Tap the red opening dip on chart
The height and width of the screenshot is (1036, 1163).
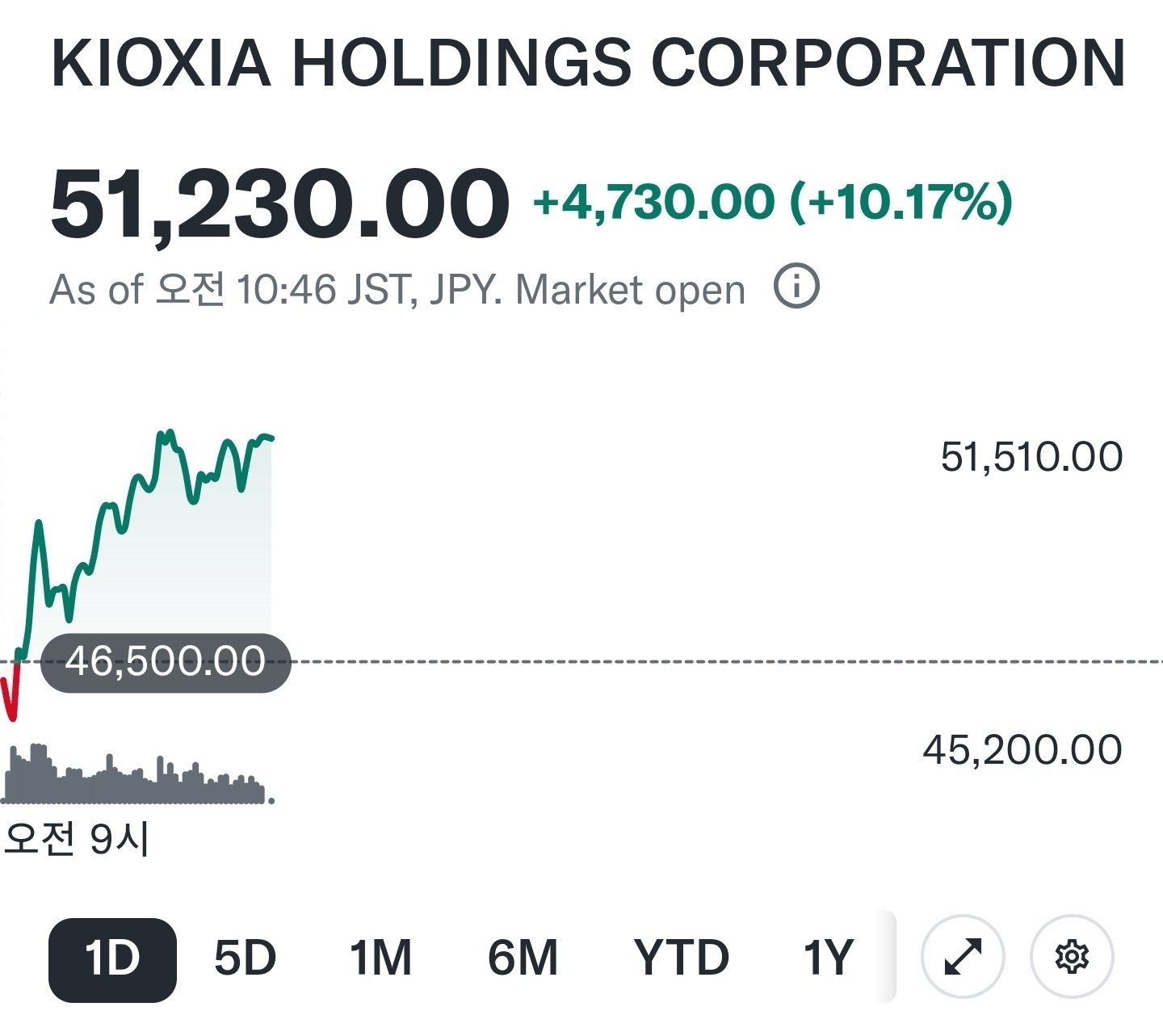pyautogui.click(x=10, y=691)
